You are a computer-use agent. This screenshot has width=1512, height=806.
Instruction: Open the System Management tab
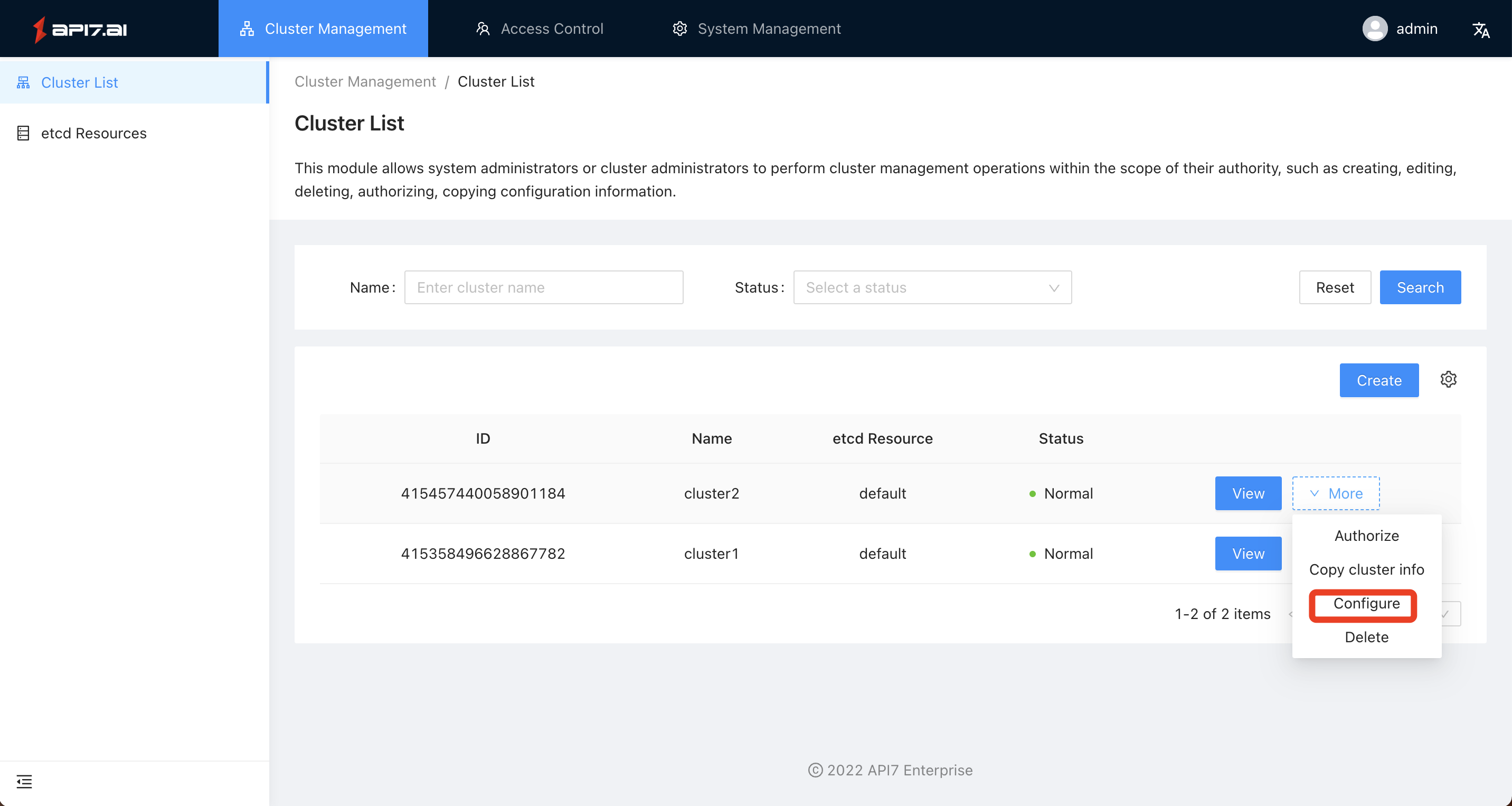coord(757,29)
